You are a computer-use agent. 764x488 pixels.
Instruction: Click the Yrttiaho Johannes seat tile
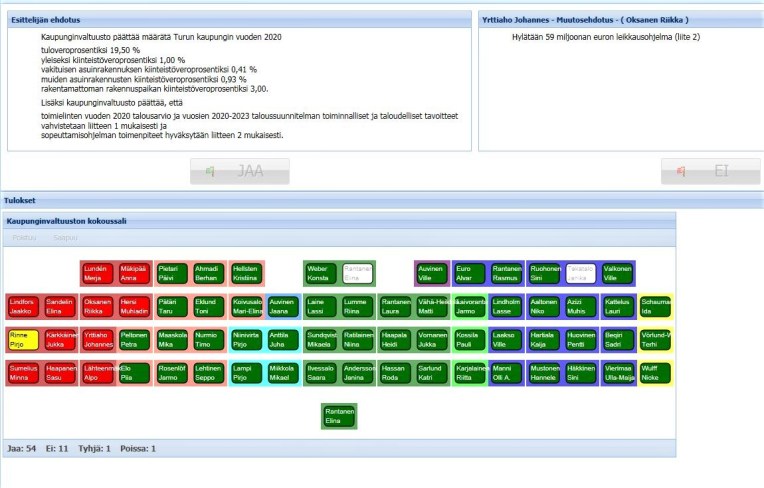pyautogui.click(x=97, y=340)
